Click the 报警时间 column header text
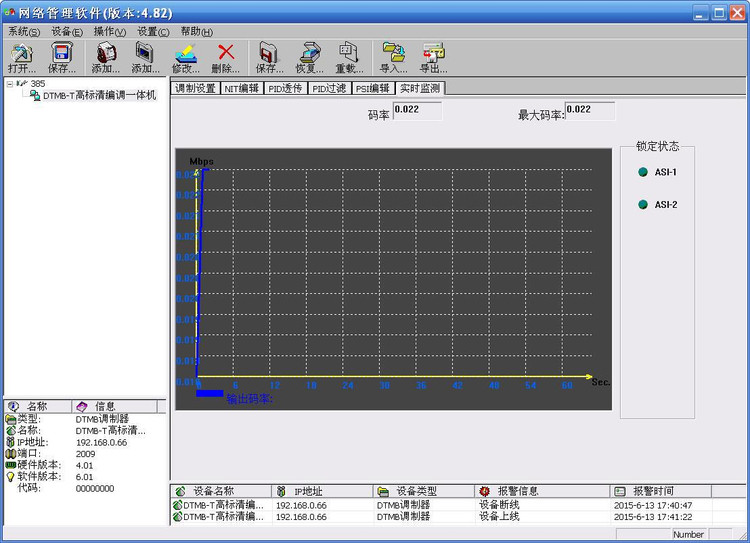Image resolution: width=750 pixels, height=543 pixels. [x=653, y=491]
